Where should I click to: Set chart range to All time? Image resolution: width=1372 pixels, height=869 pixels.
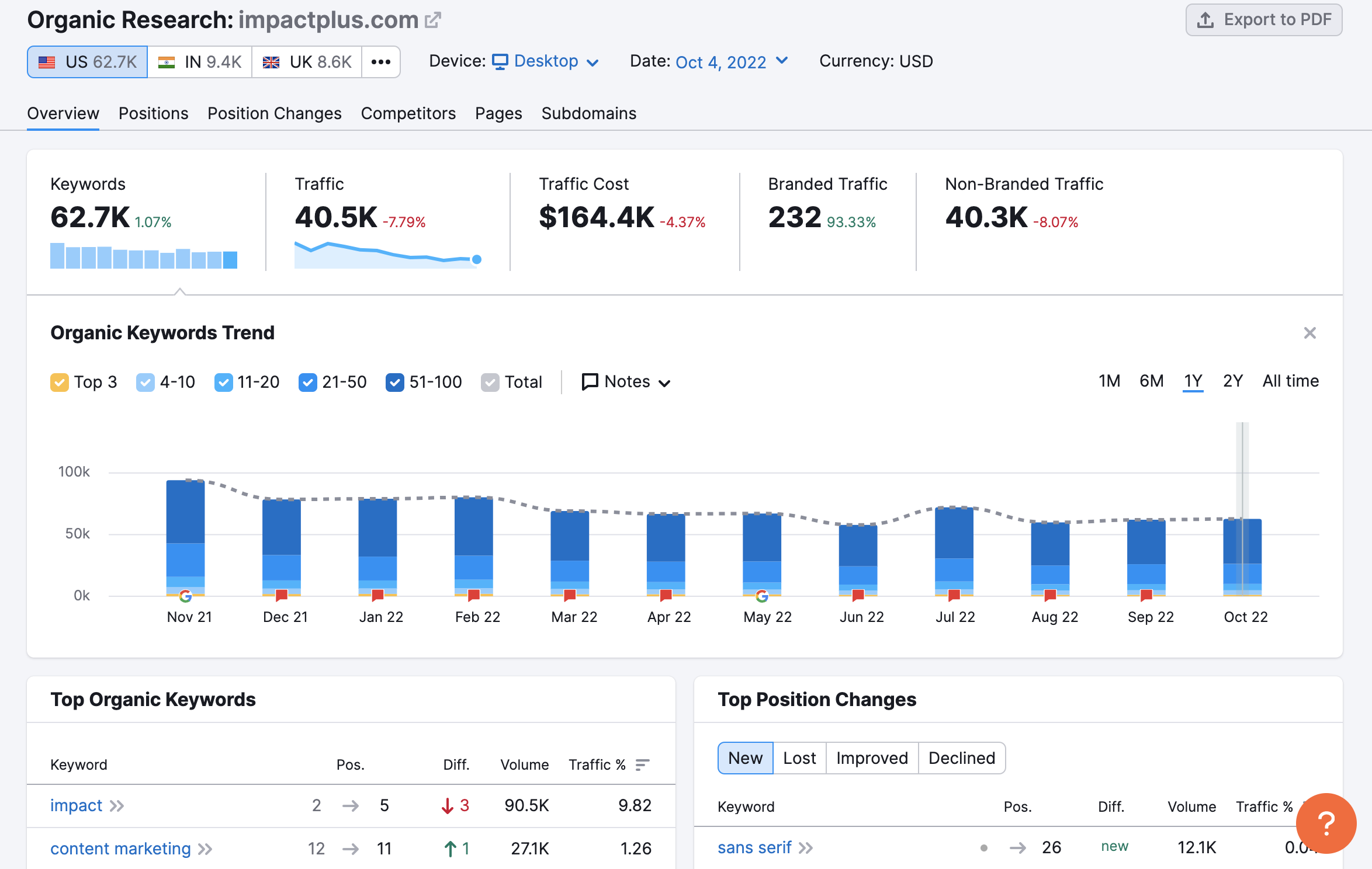pos(1290,381)
